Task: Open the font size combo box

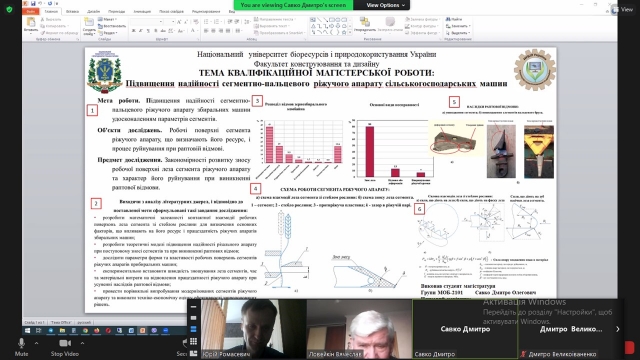Action: tap(170, 21)
